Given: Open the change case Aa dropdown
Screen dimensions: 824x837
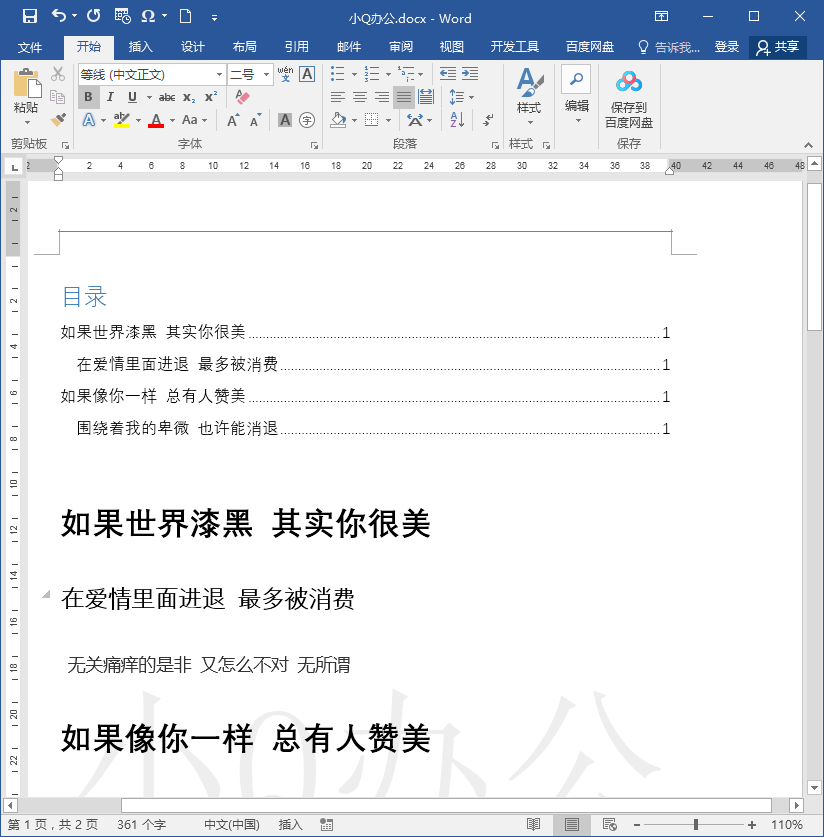Looking at the screenshot, I should (194, 120).
